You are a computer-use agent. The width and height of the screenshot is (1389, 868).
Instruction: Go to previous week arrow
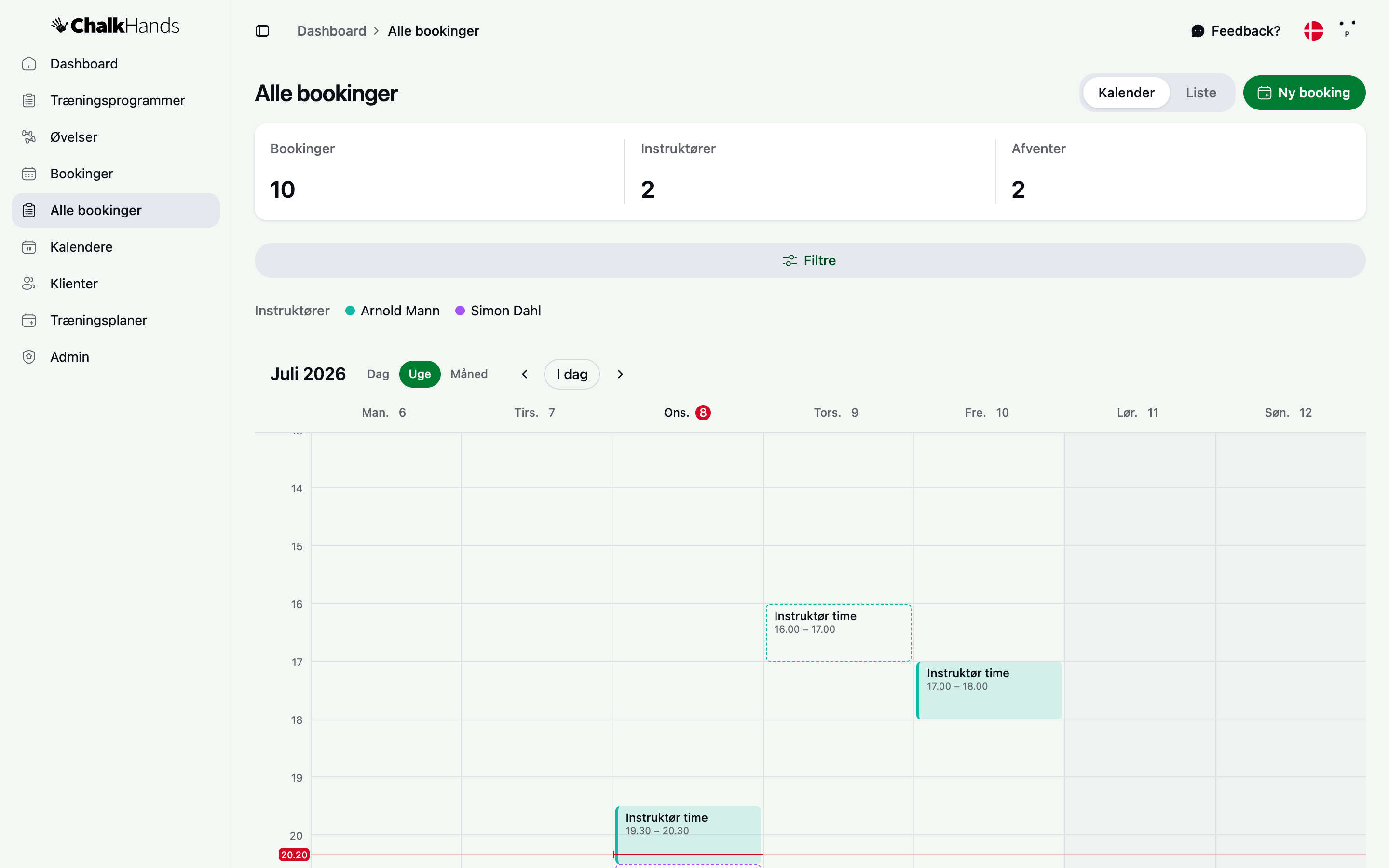(x=524, y=374)
